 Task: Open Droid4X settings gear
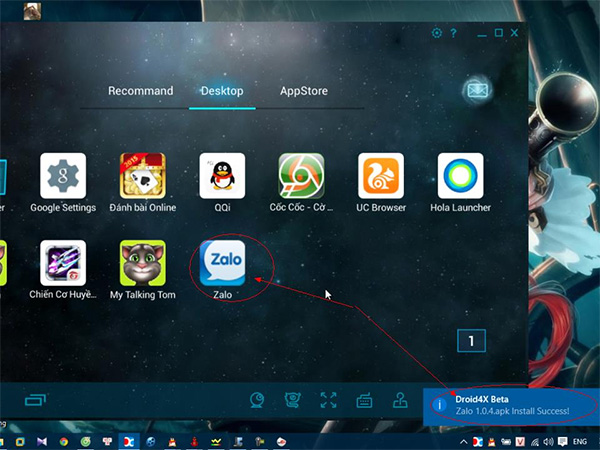[437, 33]
